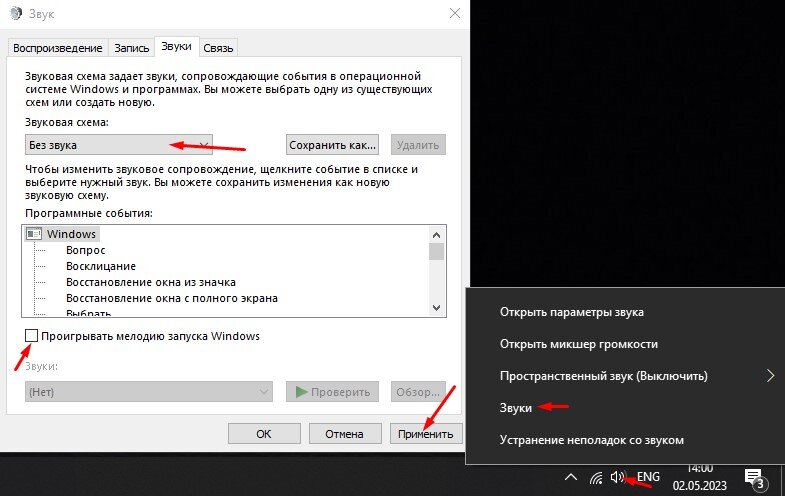The height and width of the screenshot is (496, 785).
Task: Enable 'Проигрывать мелодию запуска Windows' checkbox
Action: click(32, 335)
